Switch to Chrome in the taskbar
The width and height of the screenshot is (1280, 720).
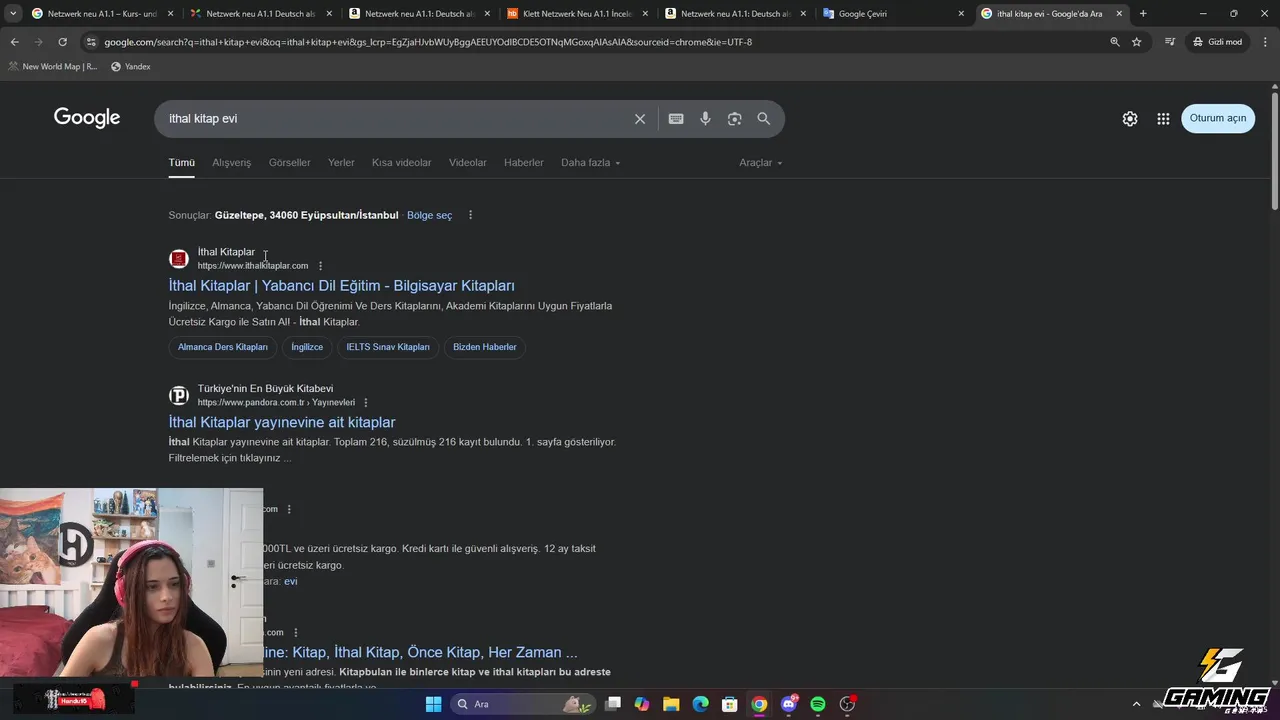(x=759, y=704)
